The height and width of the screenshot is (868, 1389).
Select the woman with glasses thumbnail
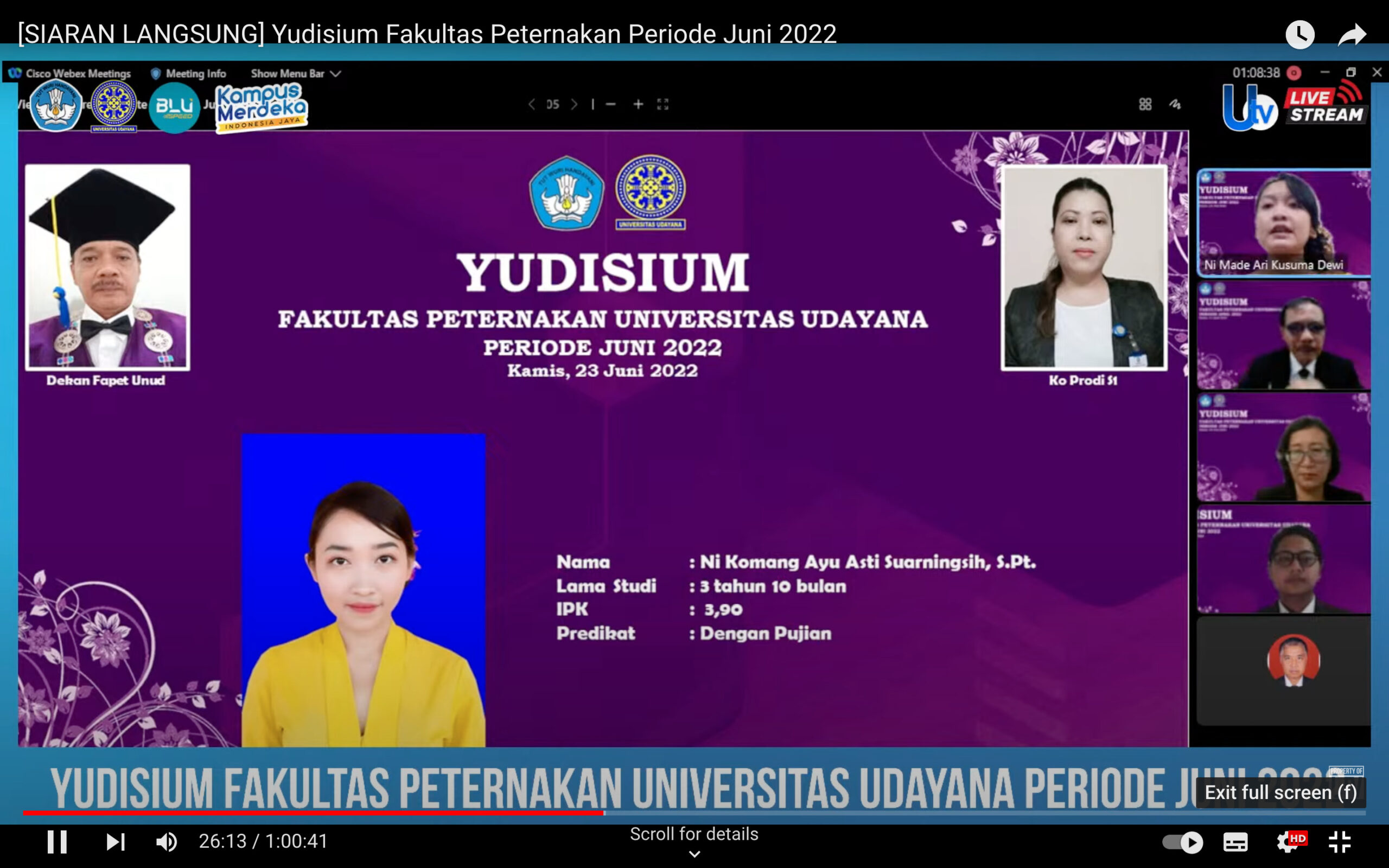click(1284, 447)
